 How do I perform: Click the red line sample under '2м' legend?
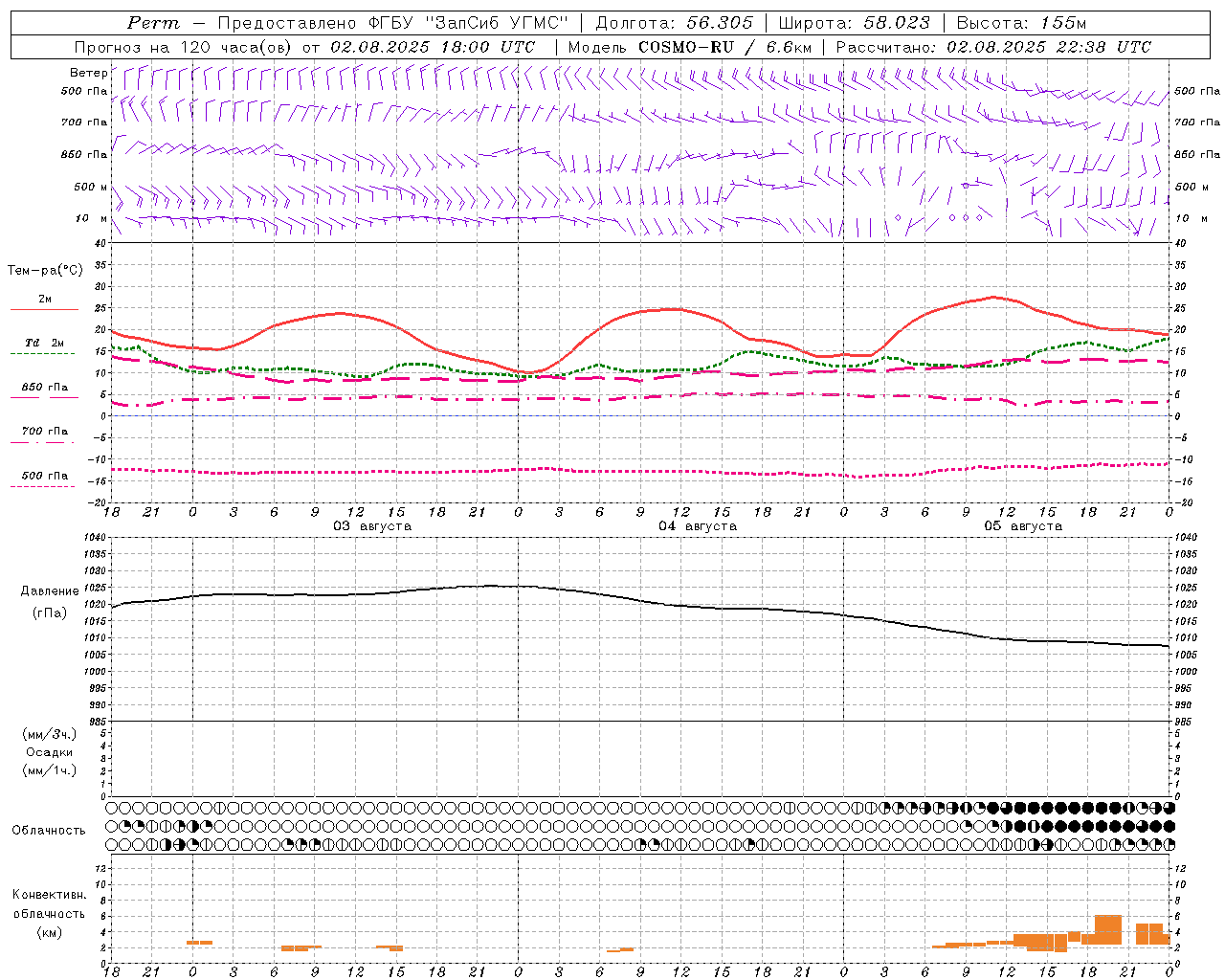click(44, 309)
